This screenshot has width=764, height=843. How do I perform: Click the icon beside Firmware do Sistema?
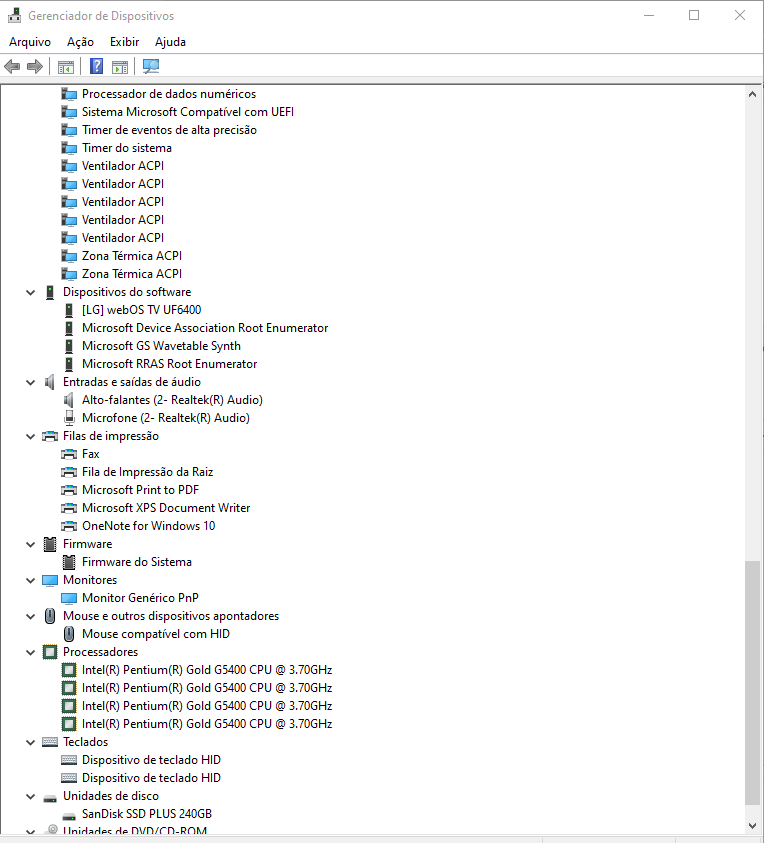click(x=69, y=562)
